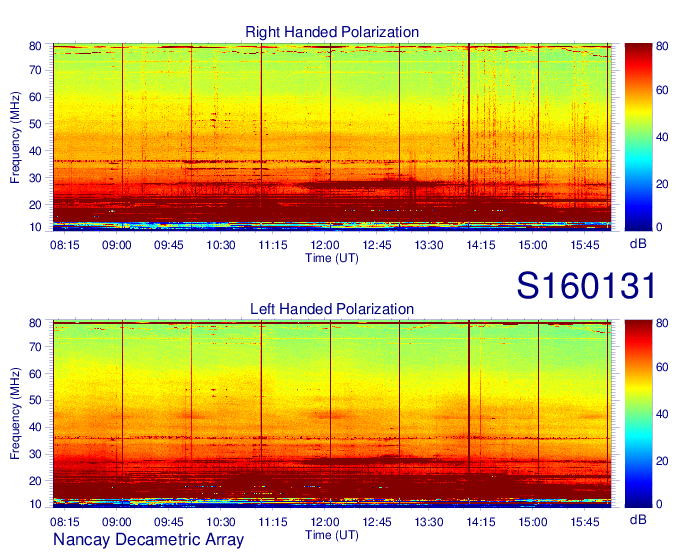Click the 30 MHz frequency tick of Left Handed plot

(x=35, y=454)
